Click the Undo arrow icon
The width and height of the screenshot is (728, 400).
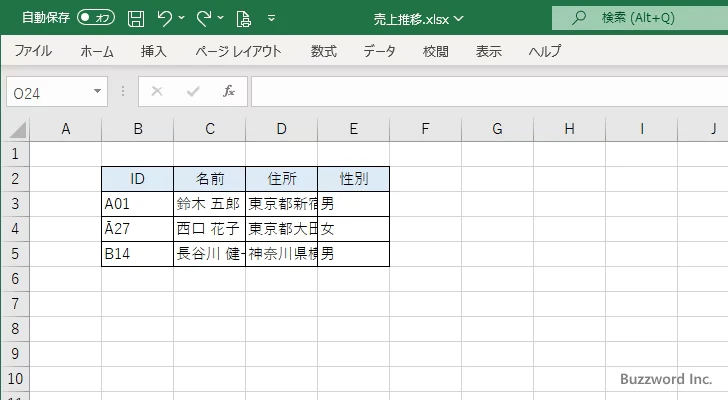(164, 19)
